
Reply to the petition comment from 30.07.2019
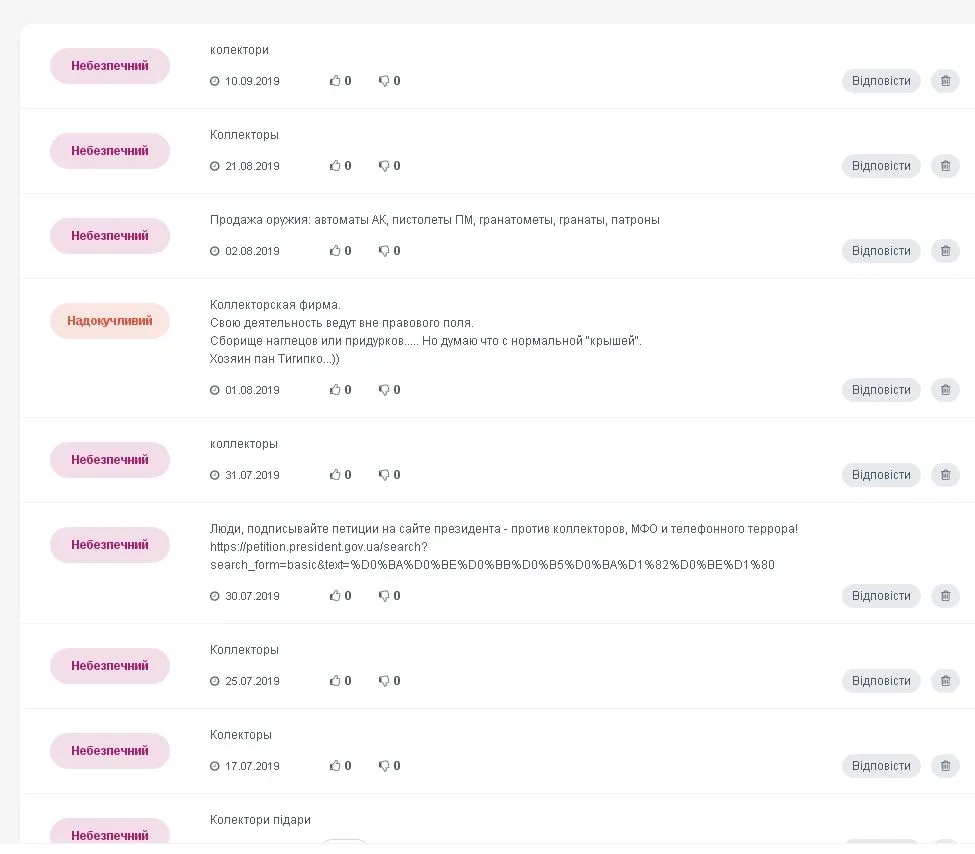pyautogui.click(x=881, y=596)
